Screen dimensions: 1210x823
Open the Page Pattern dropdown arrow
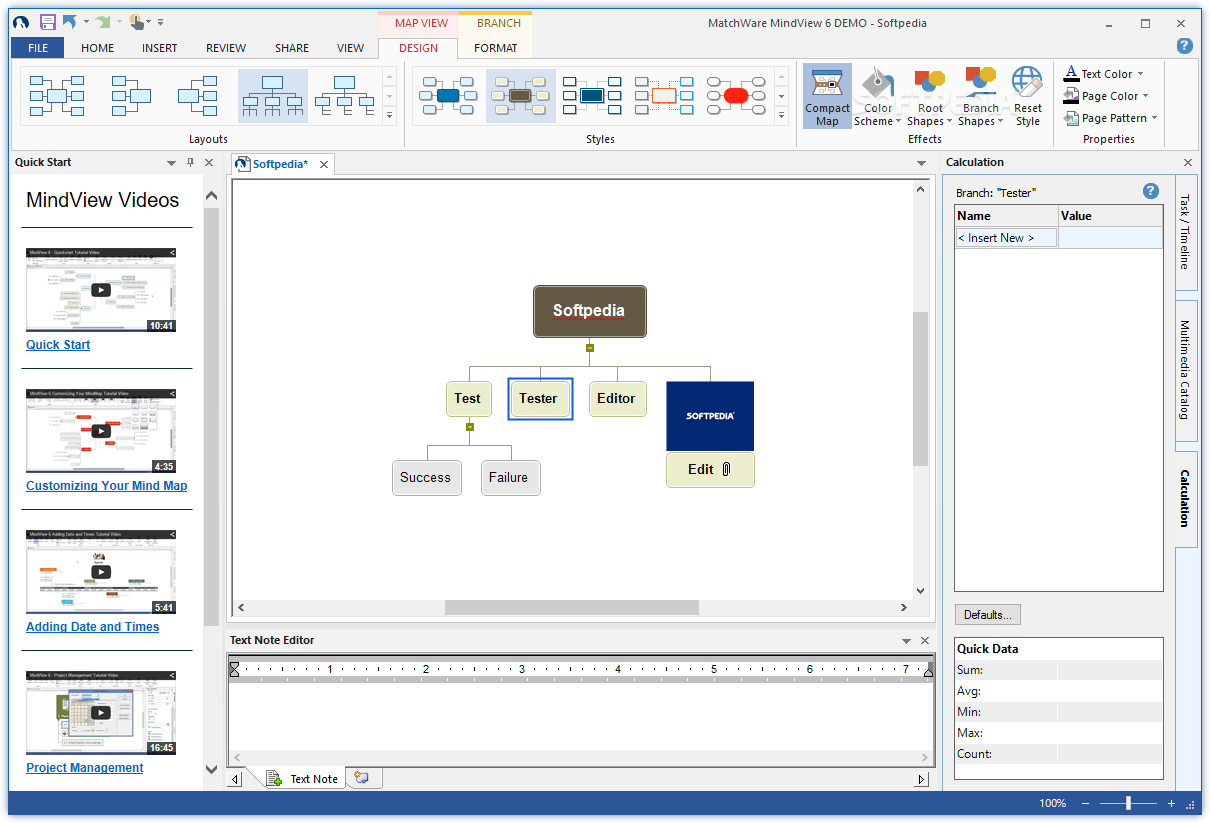pyautogui.click(x=1154, y=118)
